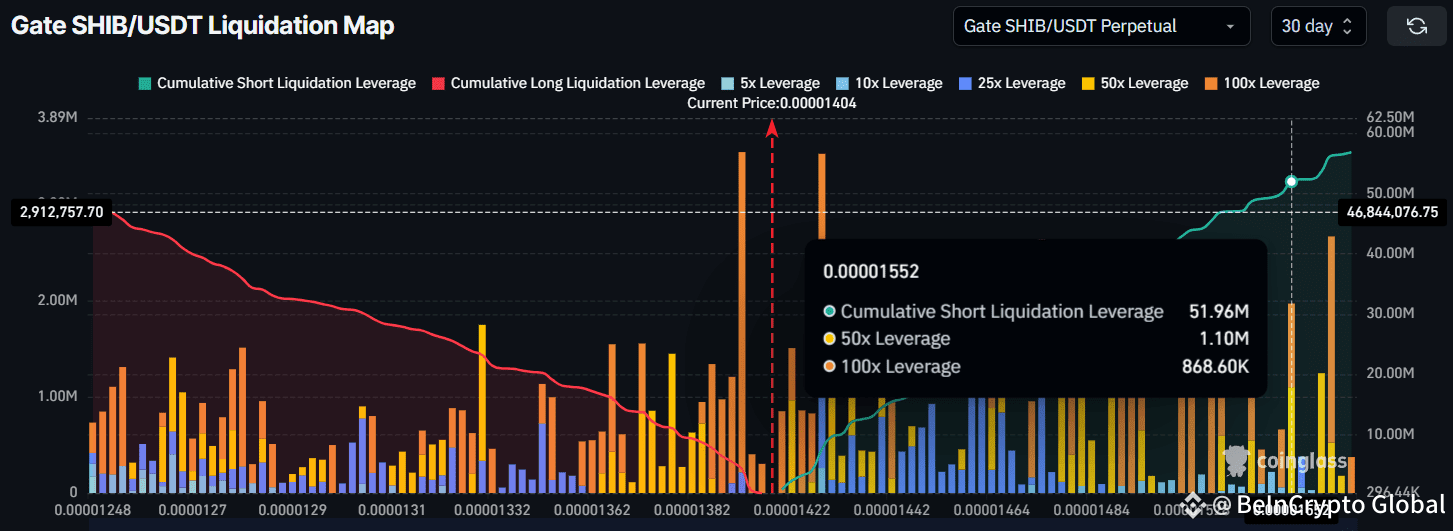This screenshot has width=1453, height=531.
Task: Click the red dashed current price arrow line
Action: (772, 306)
